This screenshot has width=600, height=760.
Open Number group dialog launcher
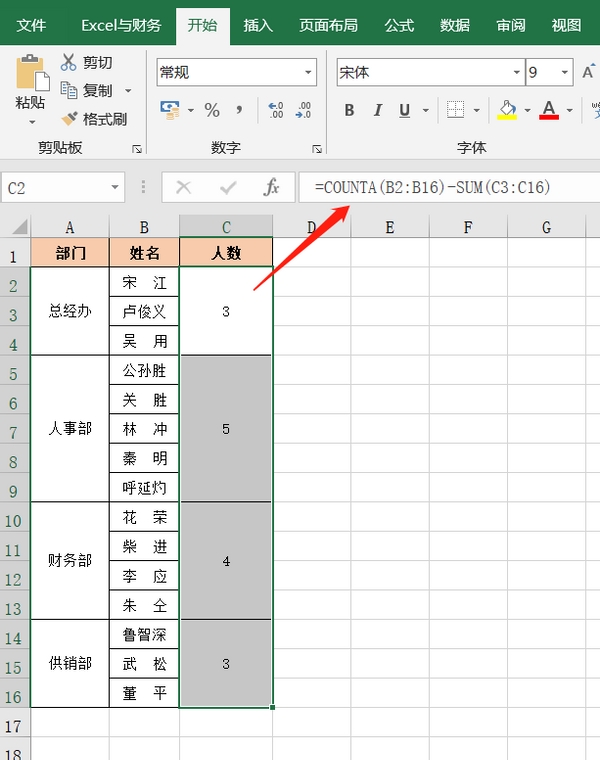click(317, 149)
